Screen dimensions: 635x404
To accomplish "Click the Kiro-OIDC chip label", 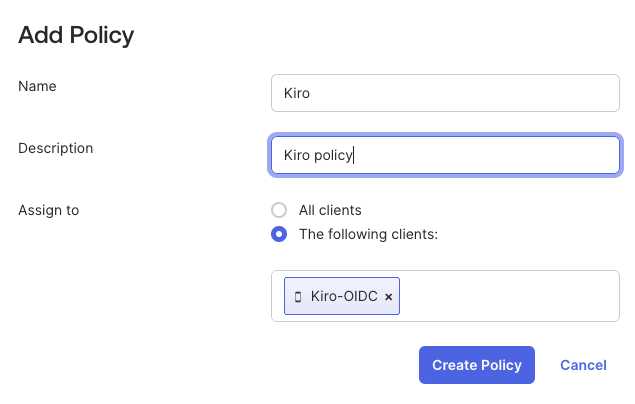I will [x=343, y=297].
